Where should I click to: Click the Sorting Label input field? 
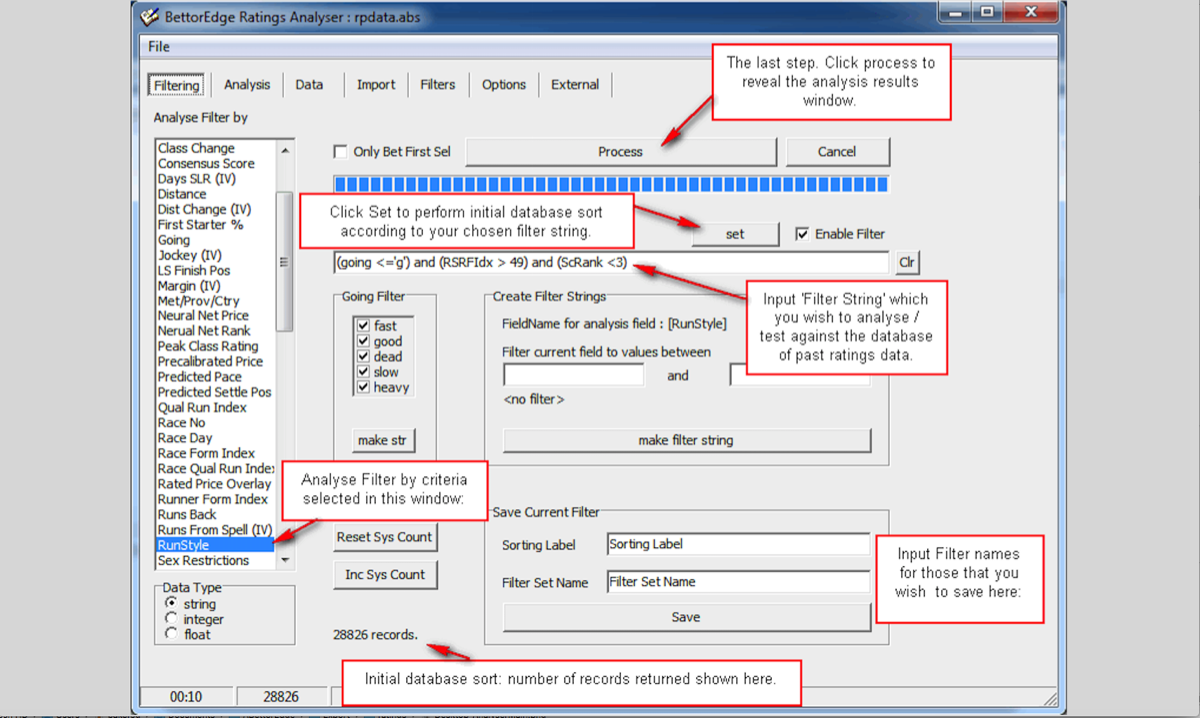(x=738, y=544)
